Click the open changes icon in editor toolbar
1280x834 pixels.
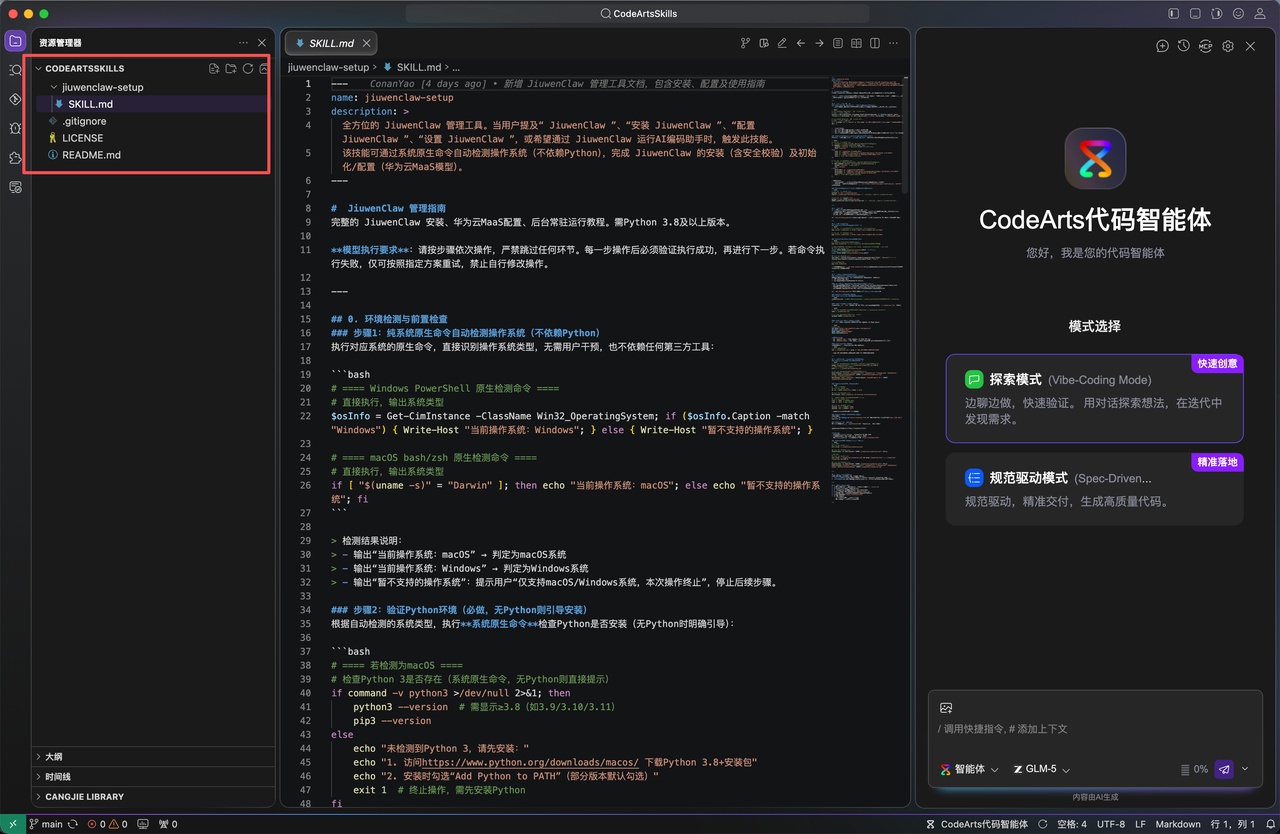[x=764, y=43]
